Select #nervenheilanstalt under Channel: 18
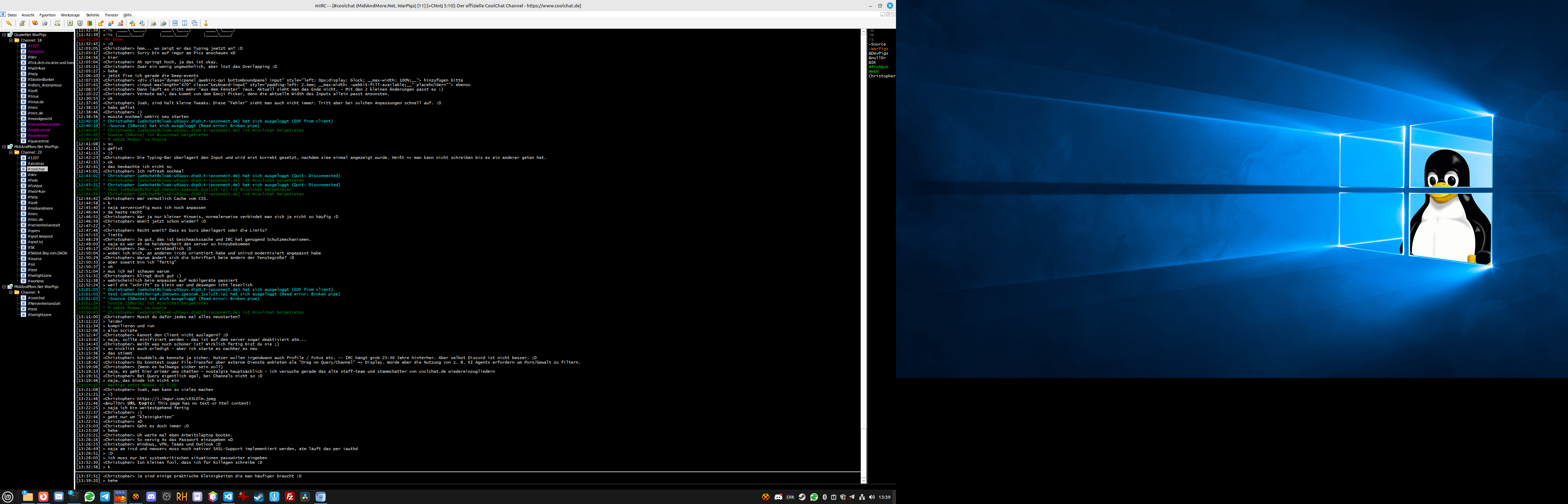Viewport: 1568px width, 504px height. (44, 124)
